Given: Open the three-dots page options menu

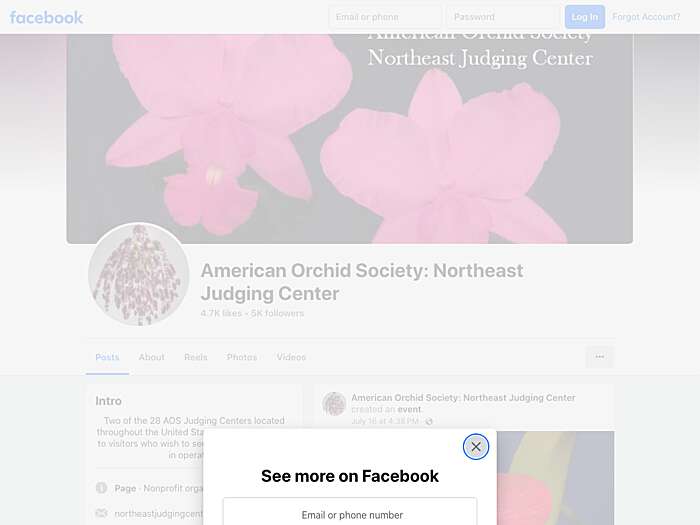Looking at the screenshot, I should tap(600, 357).
